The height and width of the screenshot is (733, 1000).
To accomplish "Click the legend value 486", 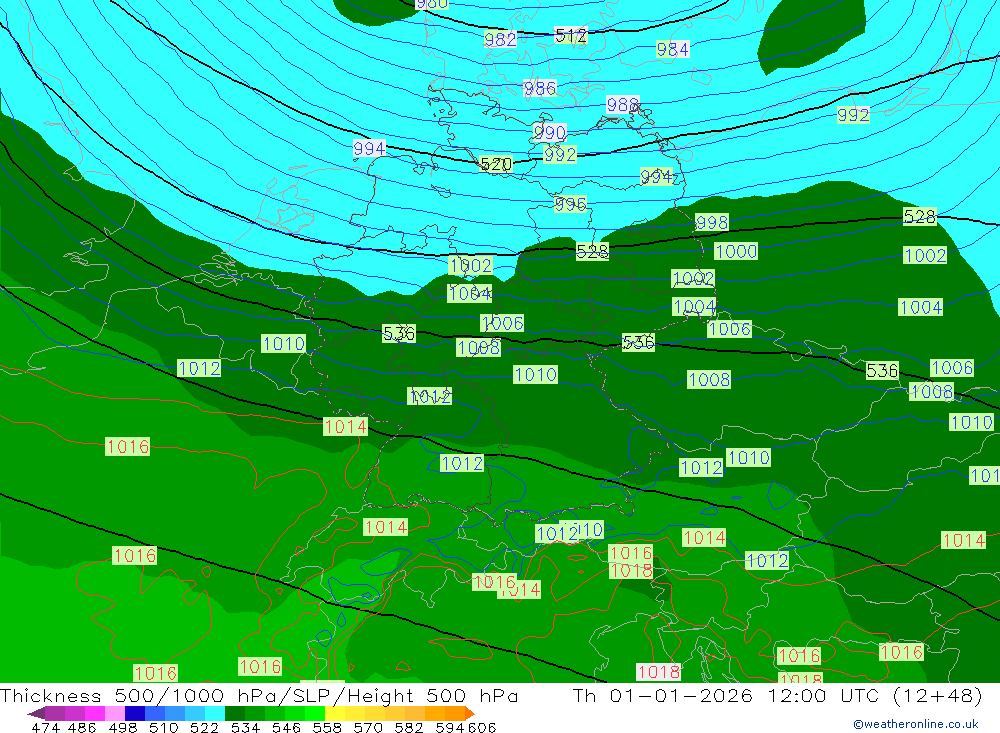I will (82, 727).
